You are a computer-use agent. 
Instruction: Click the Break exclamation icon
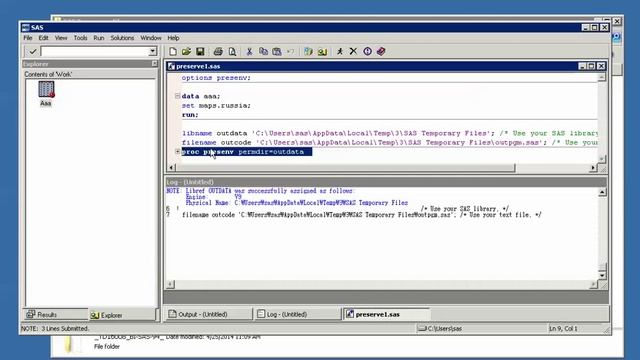click(x=367, y=51)
